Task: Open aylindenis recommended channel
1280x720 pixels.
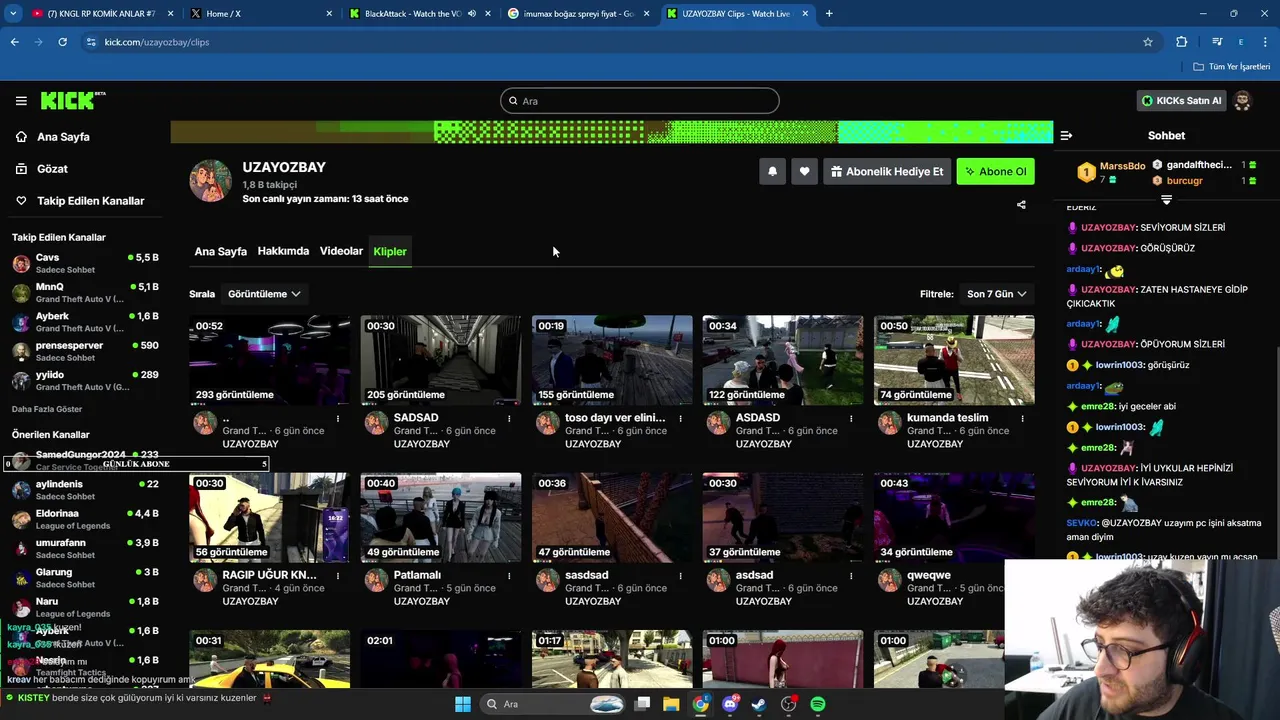Action: (85, 490)
